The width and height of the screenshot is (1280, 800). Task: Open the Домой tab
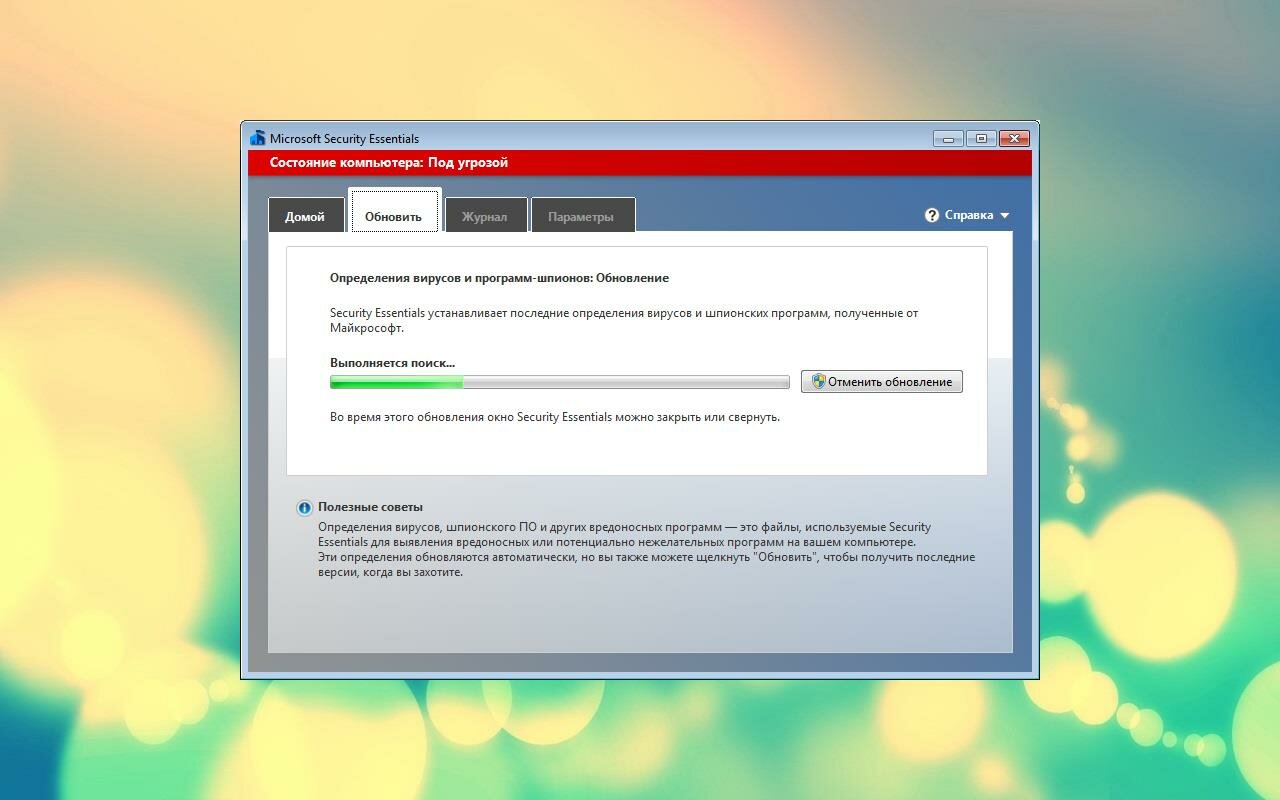click(x=305, y=215)
